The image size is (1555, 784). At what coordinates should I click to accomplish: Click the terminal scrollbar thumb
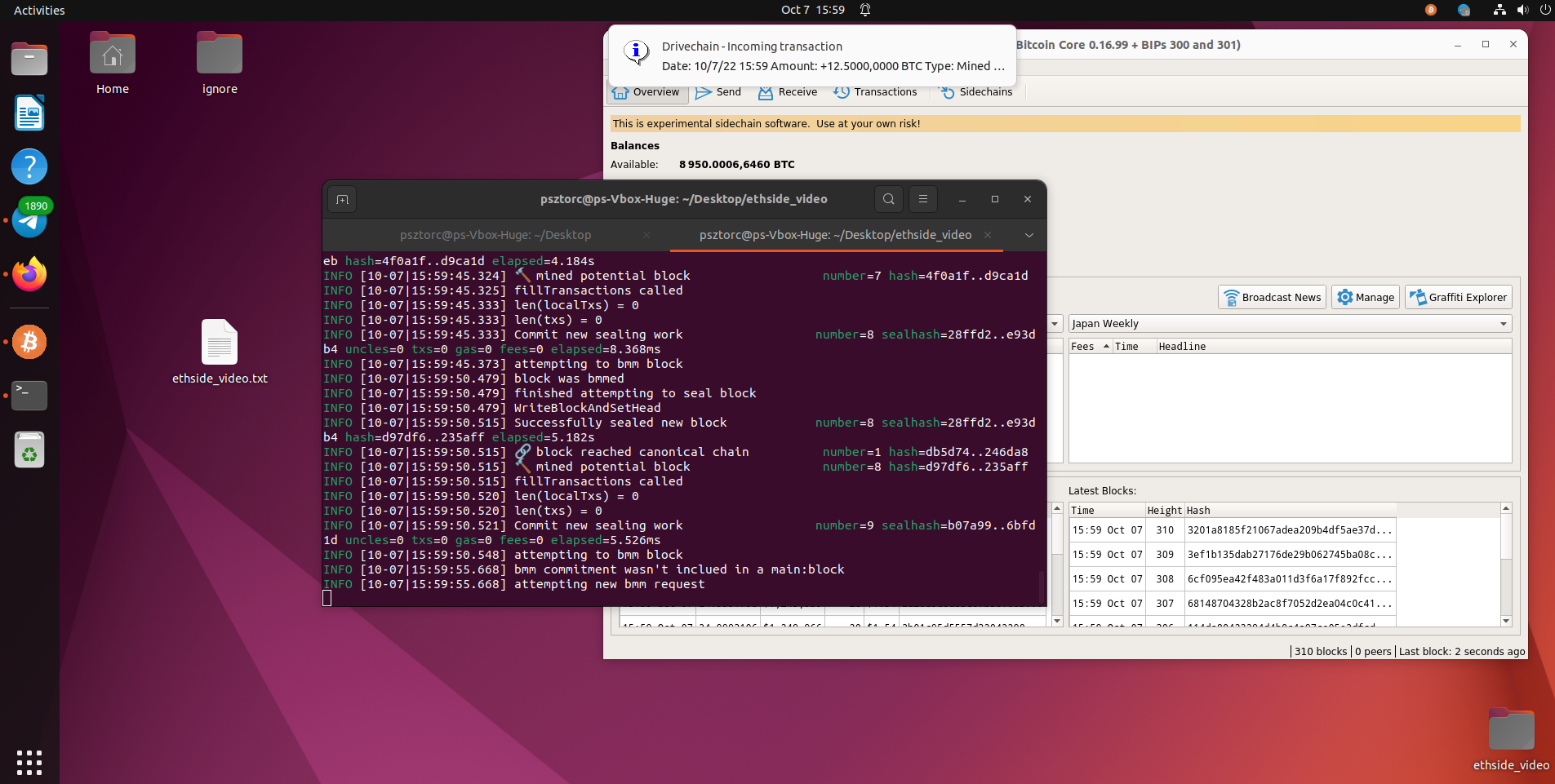pyautogui.click(x=1042, y=586)
